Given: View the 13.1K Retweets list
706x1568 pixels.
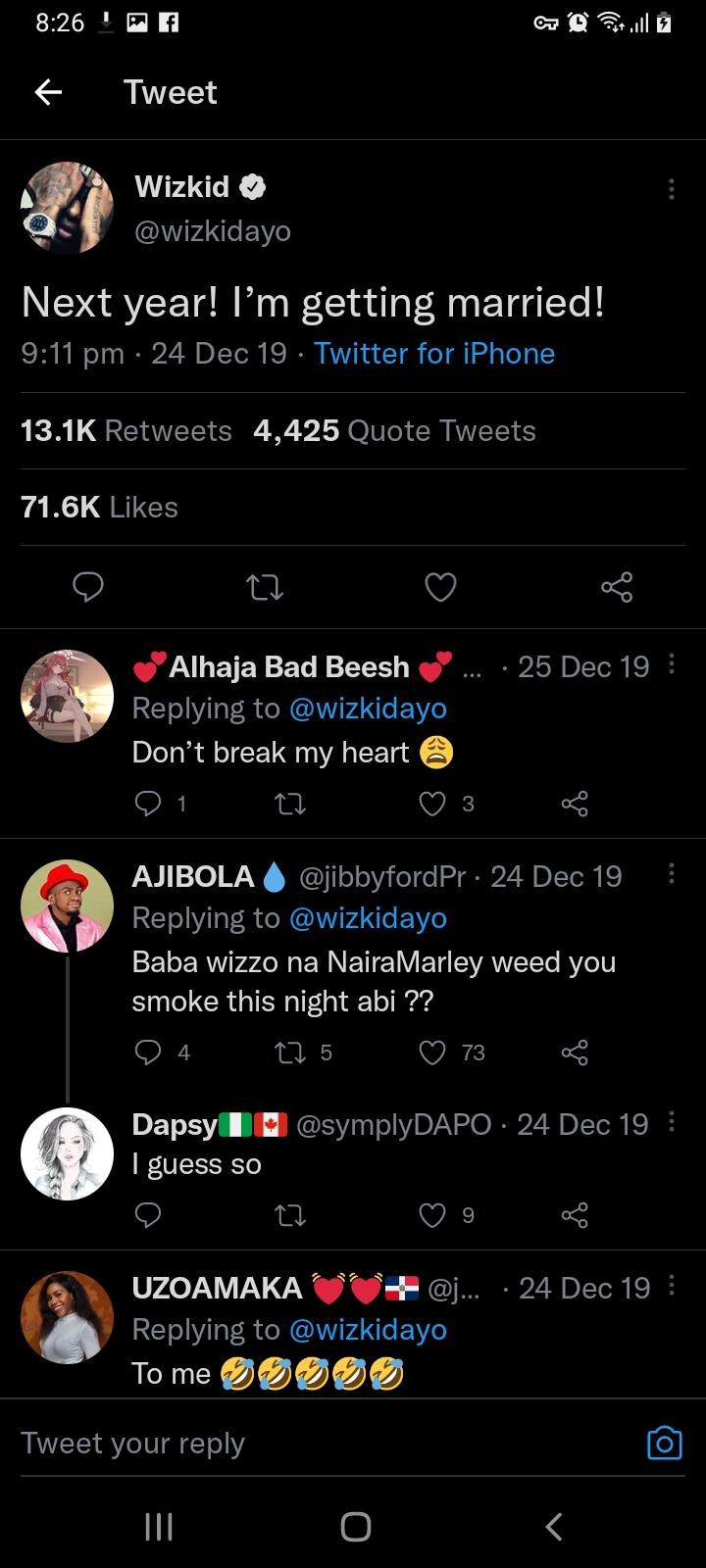Looking at the screenshot, I should click(126, 431).
